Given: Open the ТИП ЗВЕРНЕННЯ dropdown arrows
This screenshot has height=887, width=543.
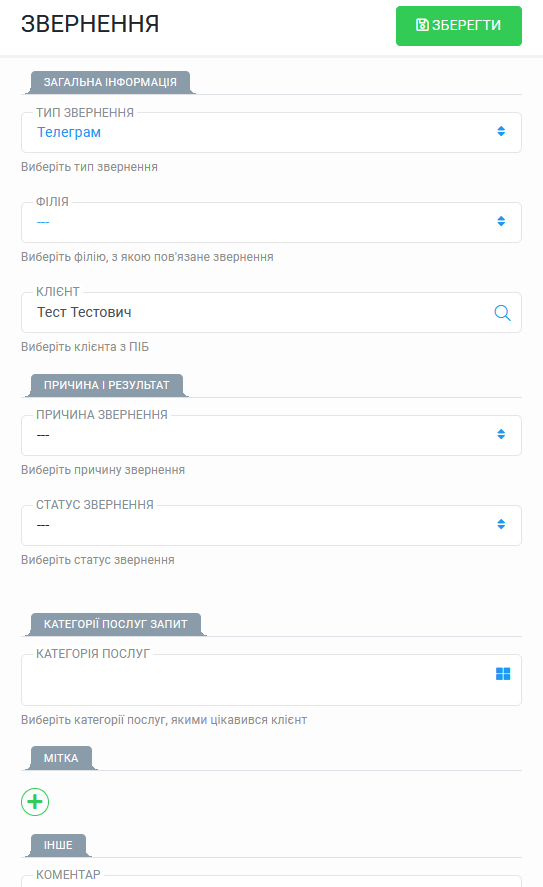Looking at the screenshot, I should click(x=501, y=131).
